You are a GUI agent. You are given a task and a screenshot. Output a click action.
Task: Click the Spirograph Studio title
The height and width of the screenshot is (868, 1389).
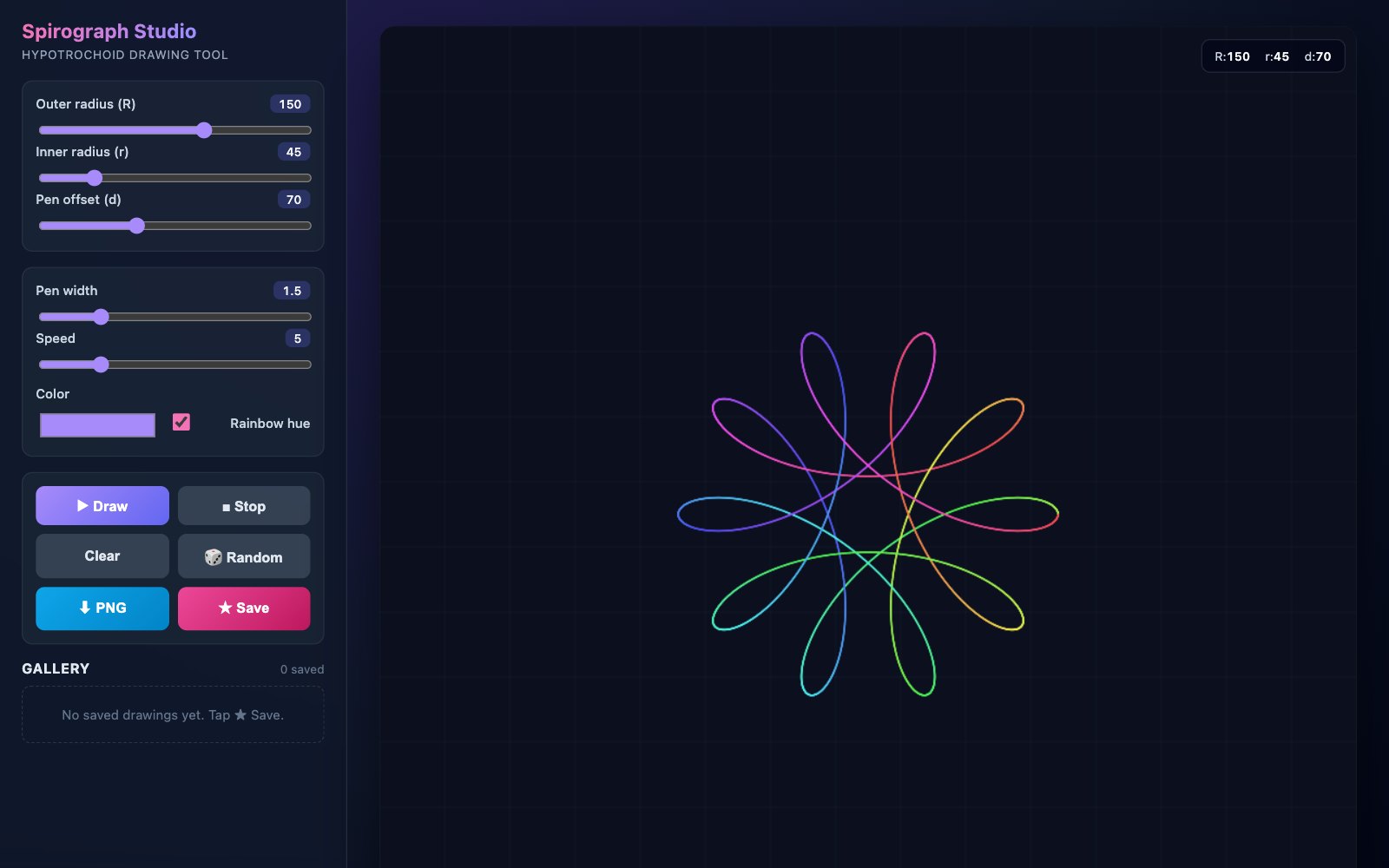point(109,31)
